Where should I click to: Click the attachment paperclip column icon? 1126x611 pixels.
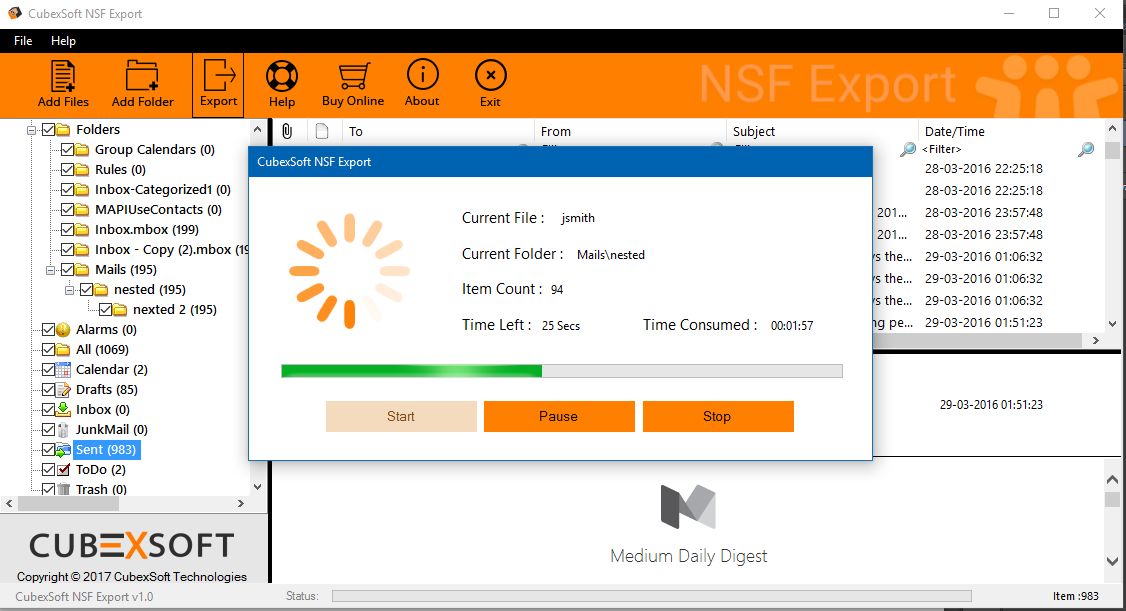[x=286, y=131]
